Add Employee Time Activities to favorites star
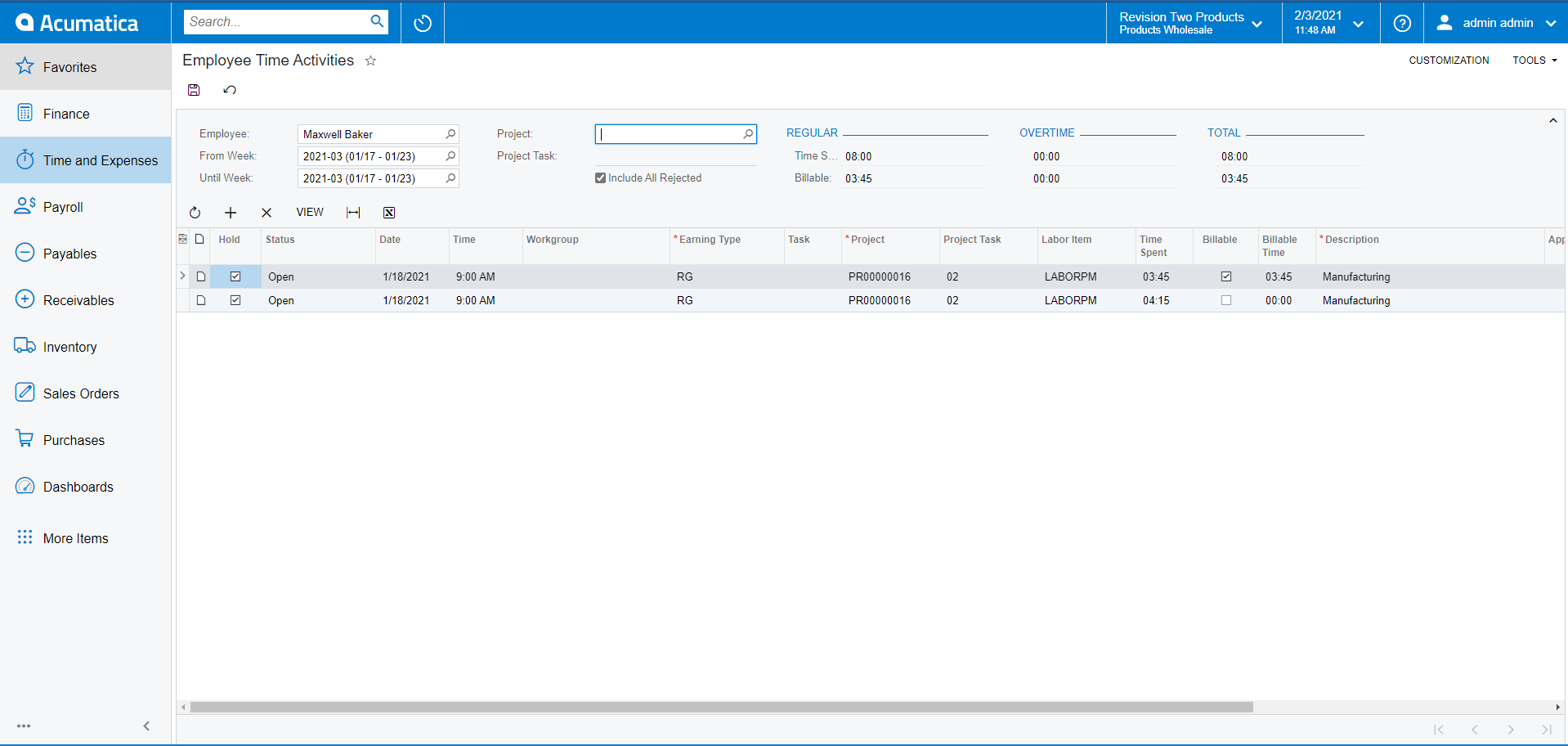This screenshot has height=746, width=1568. [370, 61]
